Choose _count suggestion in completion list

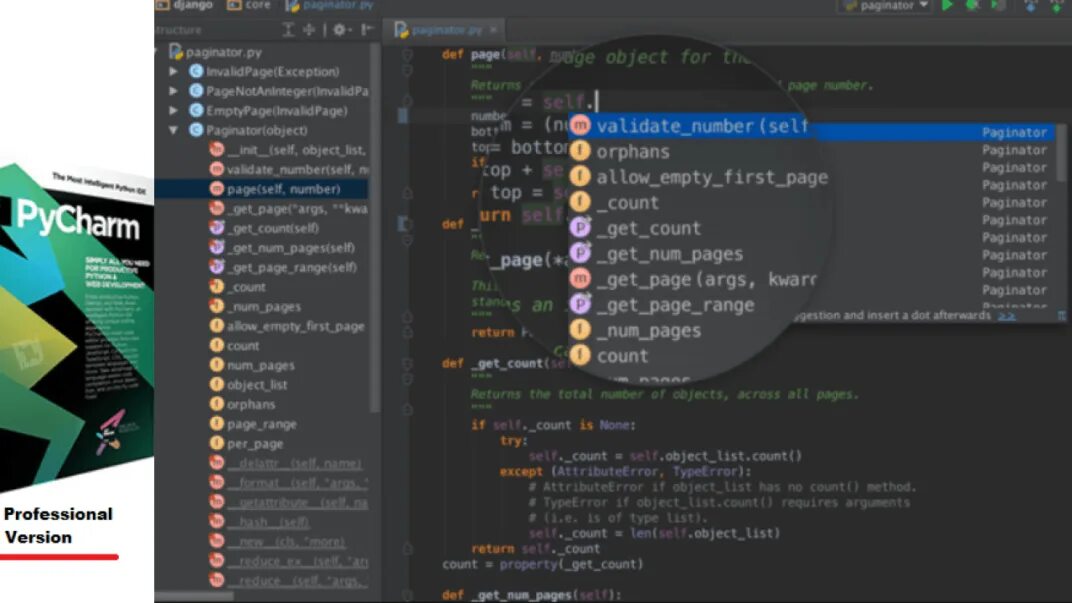pyautogui.click(x=628, y=203)
